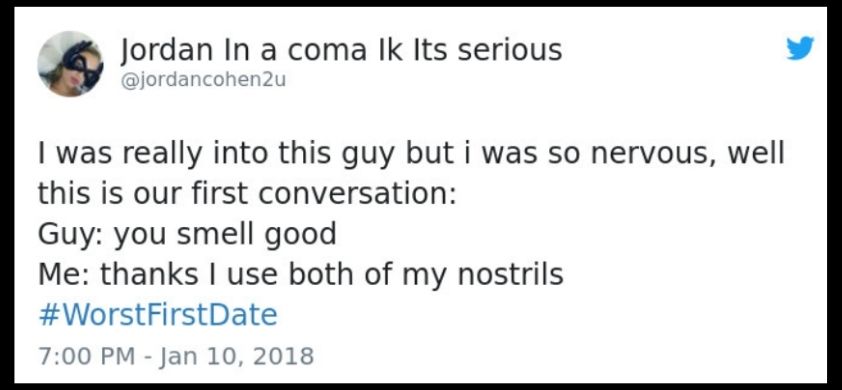Select the line "Guy: you smell good"

click(x=187, y=235)
